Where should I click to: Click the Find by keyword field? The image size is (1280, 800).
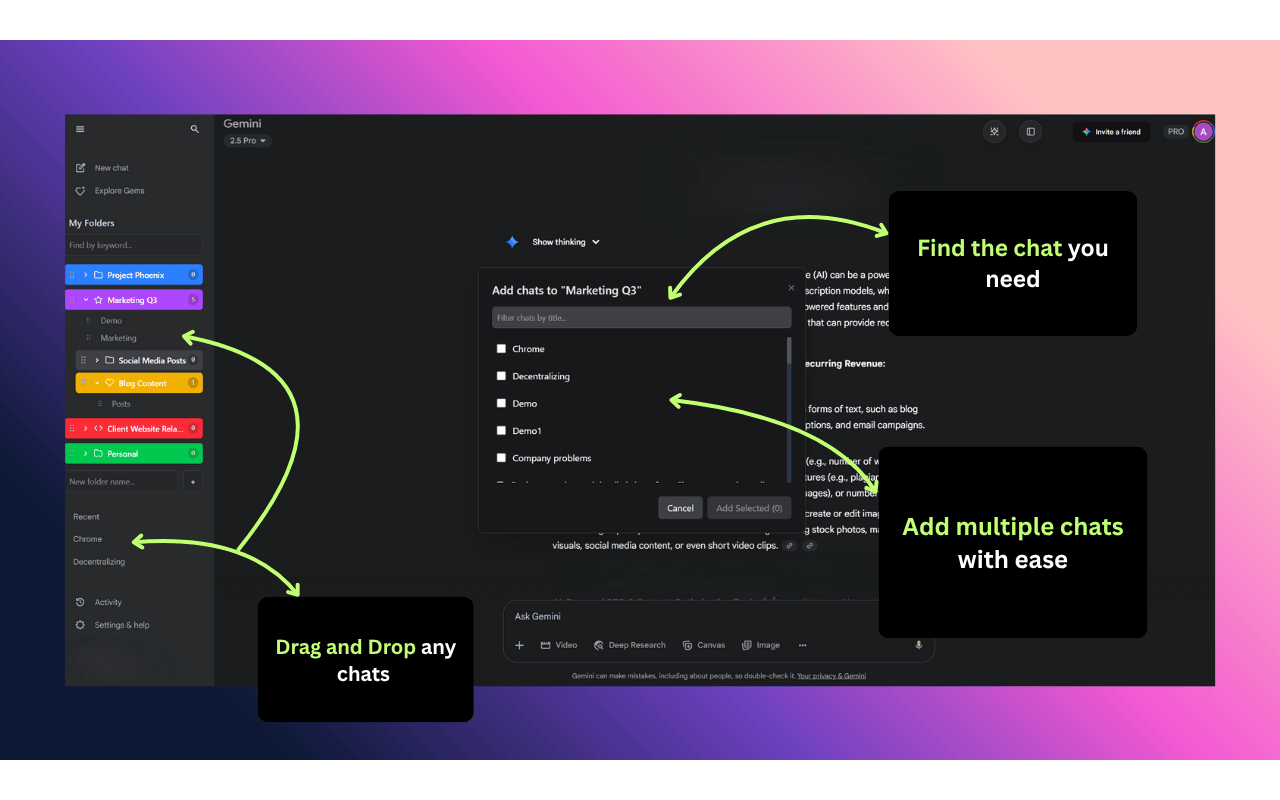point(134,245)
